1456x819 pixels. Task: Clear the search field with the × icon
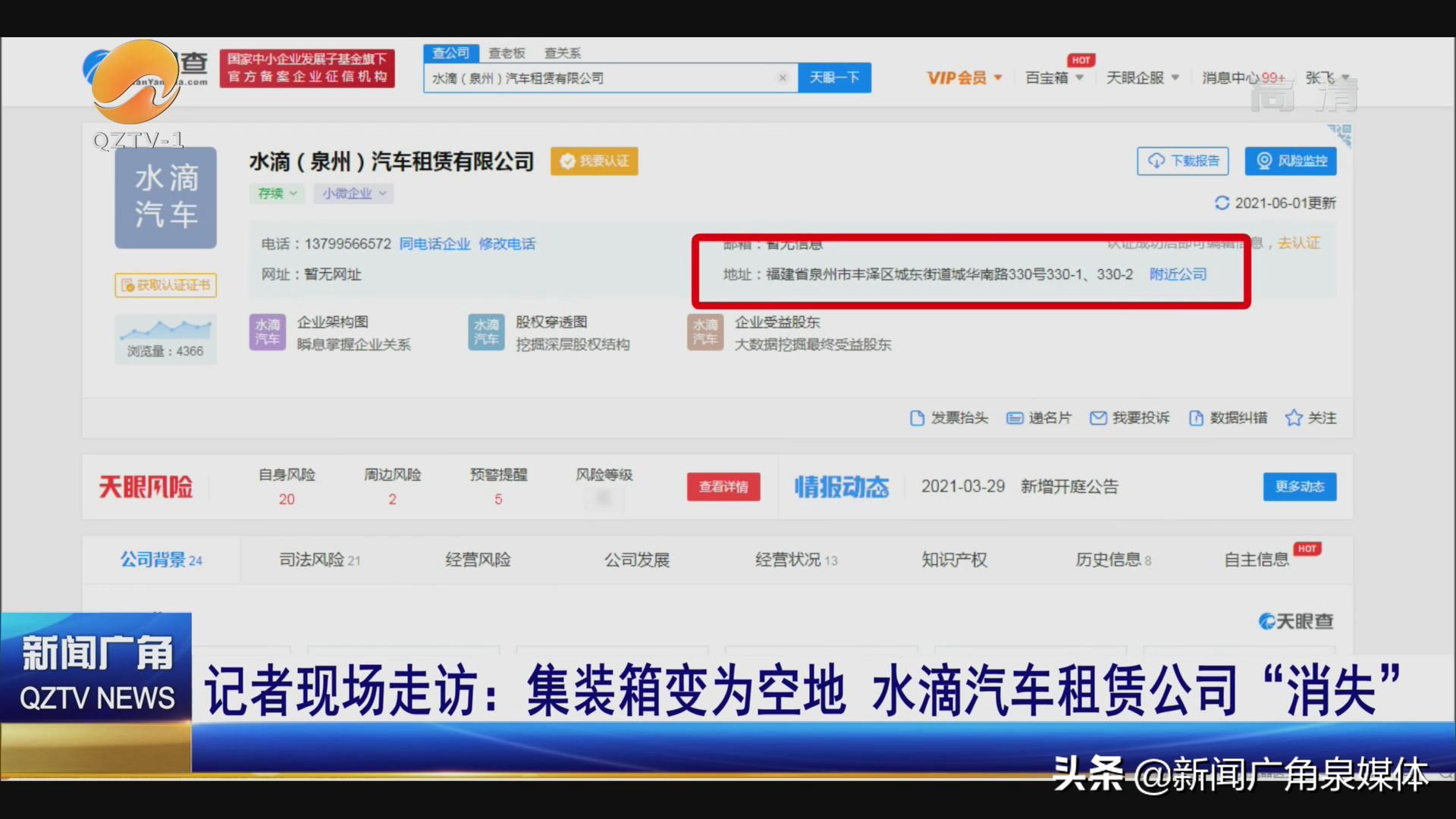[x=783, y=77]
